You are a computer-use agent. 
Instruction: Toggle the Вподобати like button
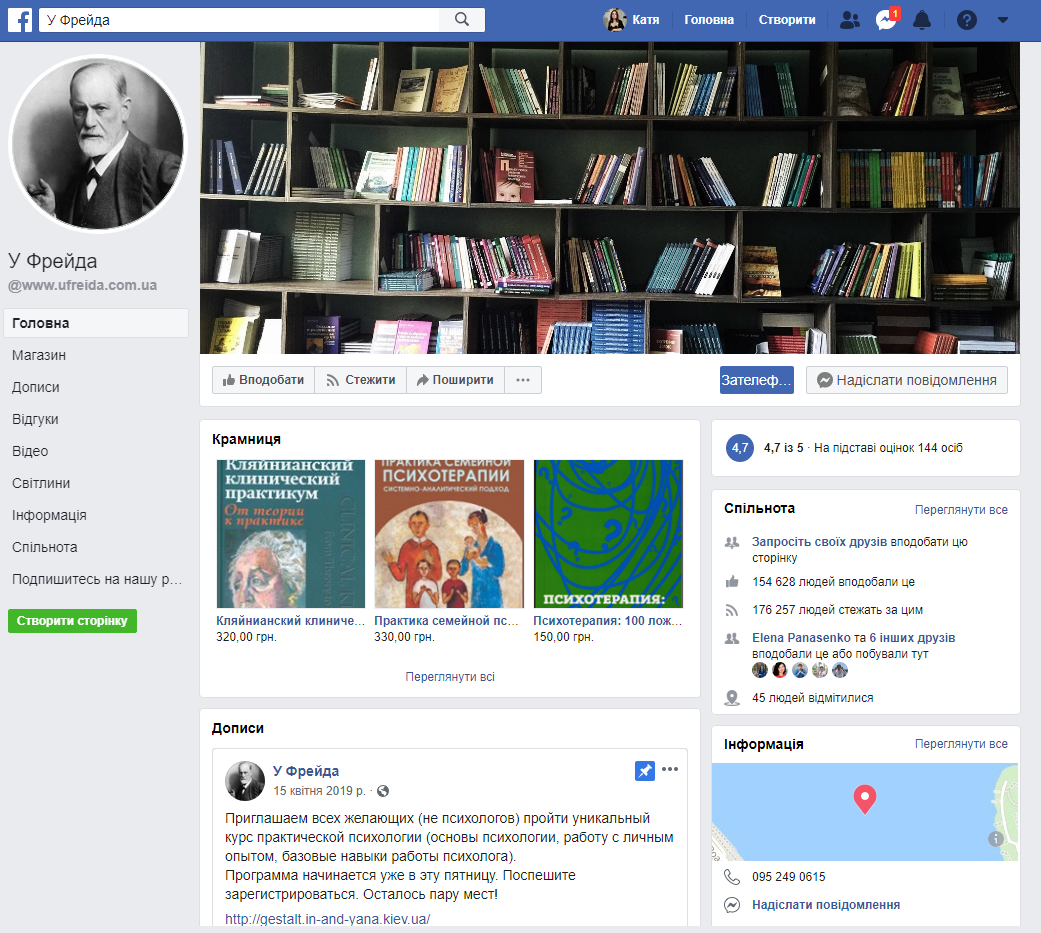[263, 380]
